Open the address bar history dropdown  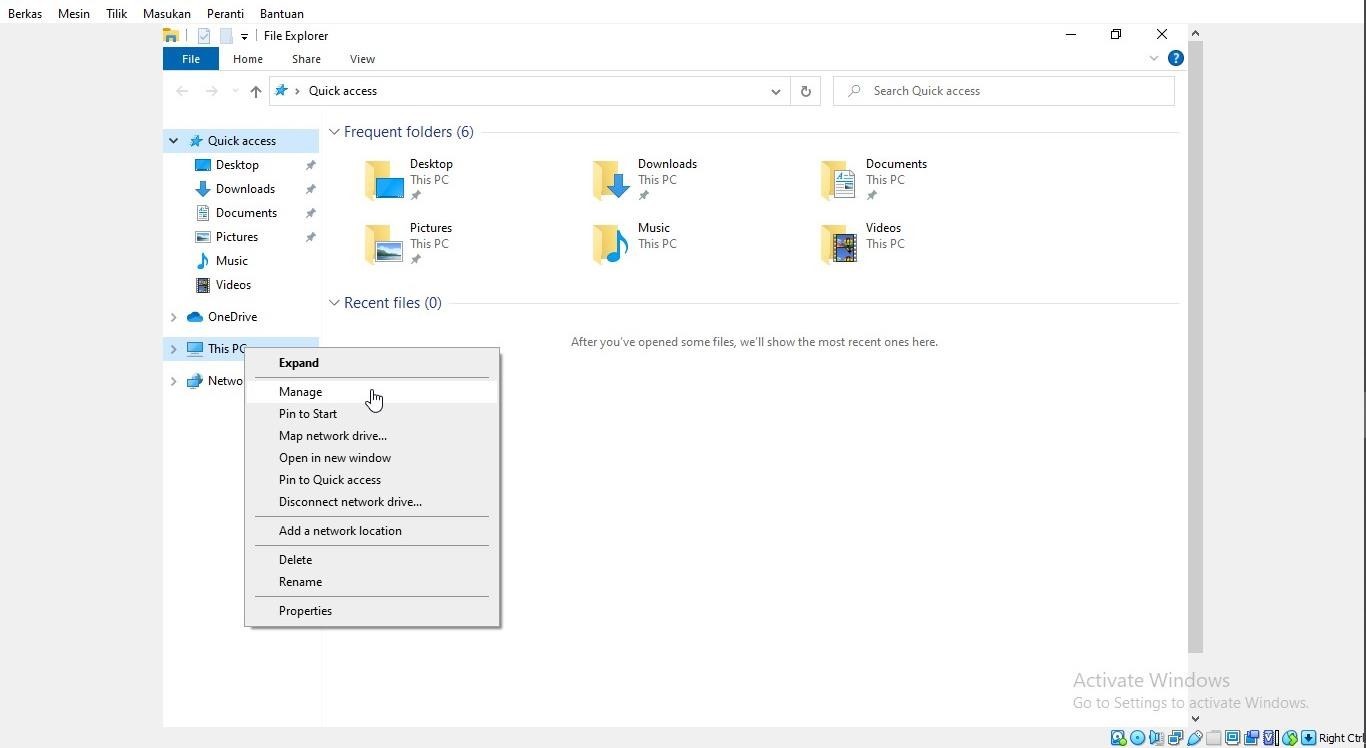[x=776, y=91]
